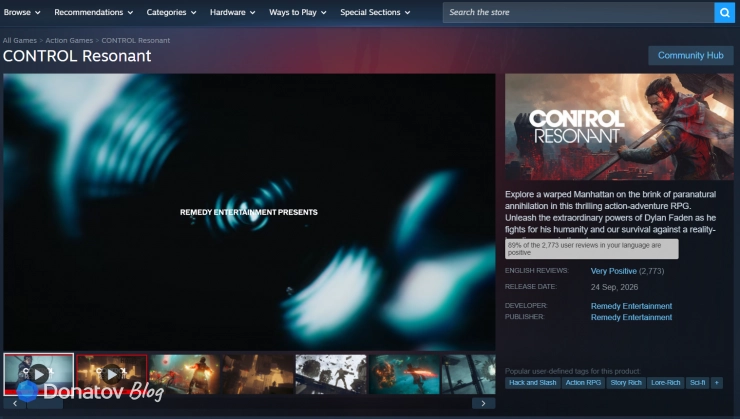Select the teal and red combat screenshot
Screen dimensions: 740x419
point(404,374)
